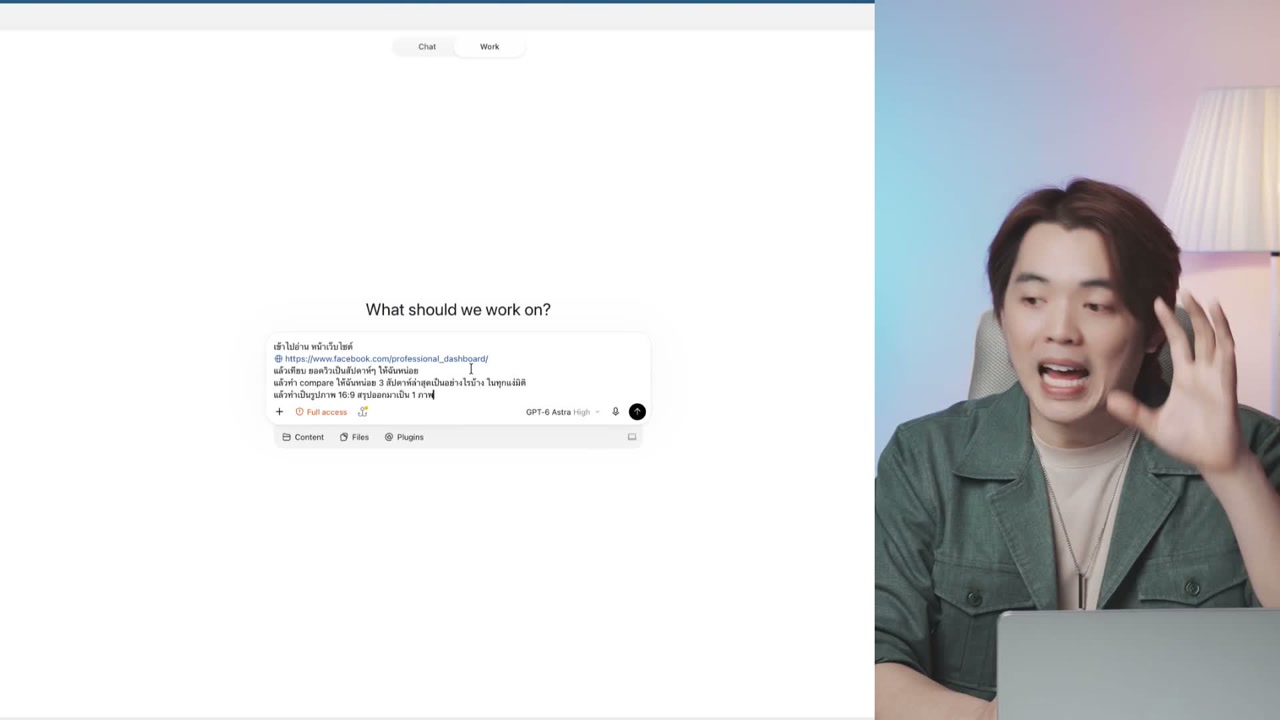
Task: Click the panel icon at right of Plugins row
Action: coord(632,437)
